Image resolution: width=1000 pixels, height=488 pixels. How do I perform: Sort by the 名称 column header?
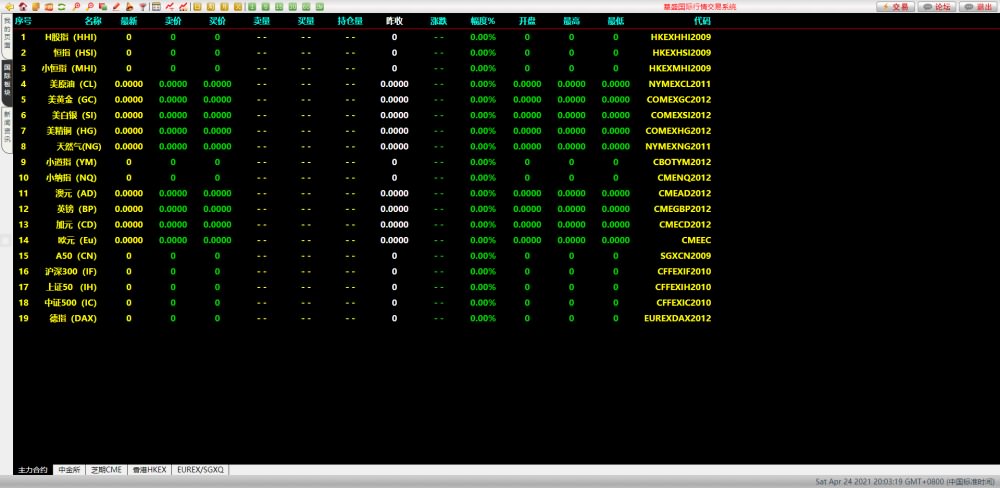click(x=92, y=21)
